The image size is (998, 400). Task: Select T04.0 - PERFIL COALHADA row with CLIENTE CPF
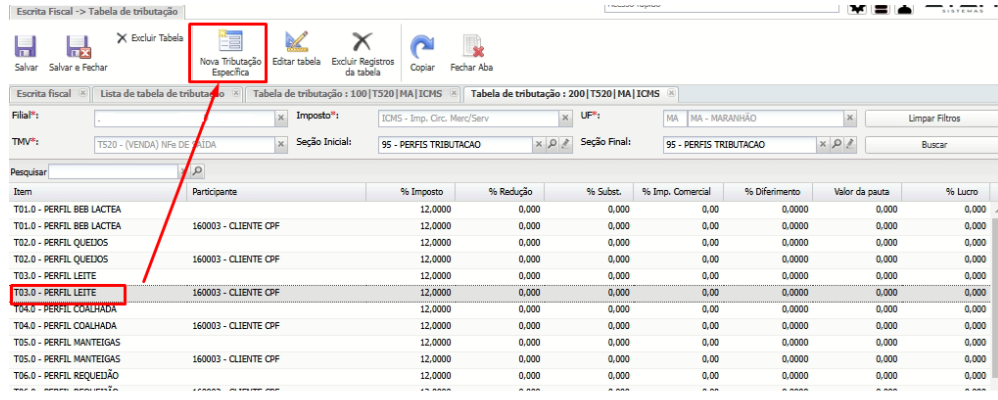[x=500, y=325]
